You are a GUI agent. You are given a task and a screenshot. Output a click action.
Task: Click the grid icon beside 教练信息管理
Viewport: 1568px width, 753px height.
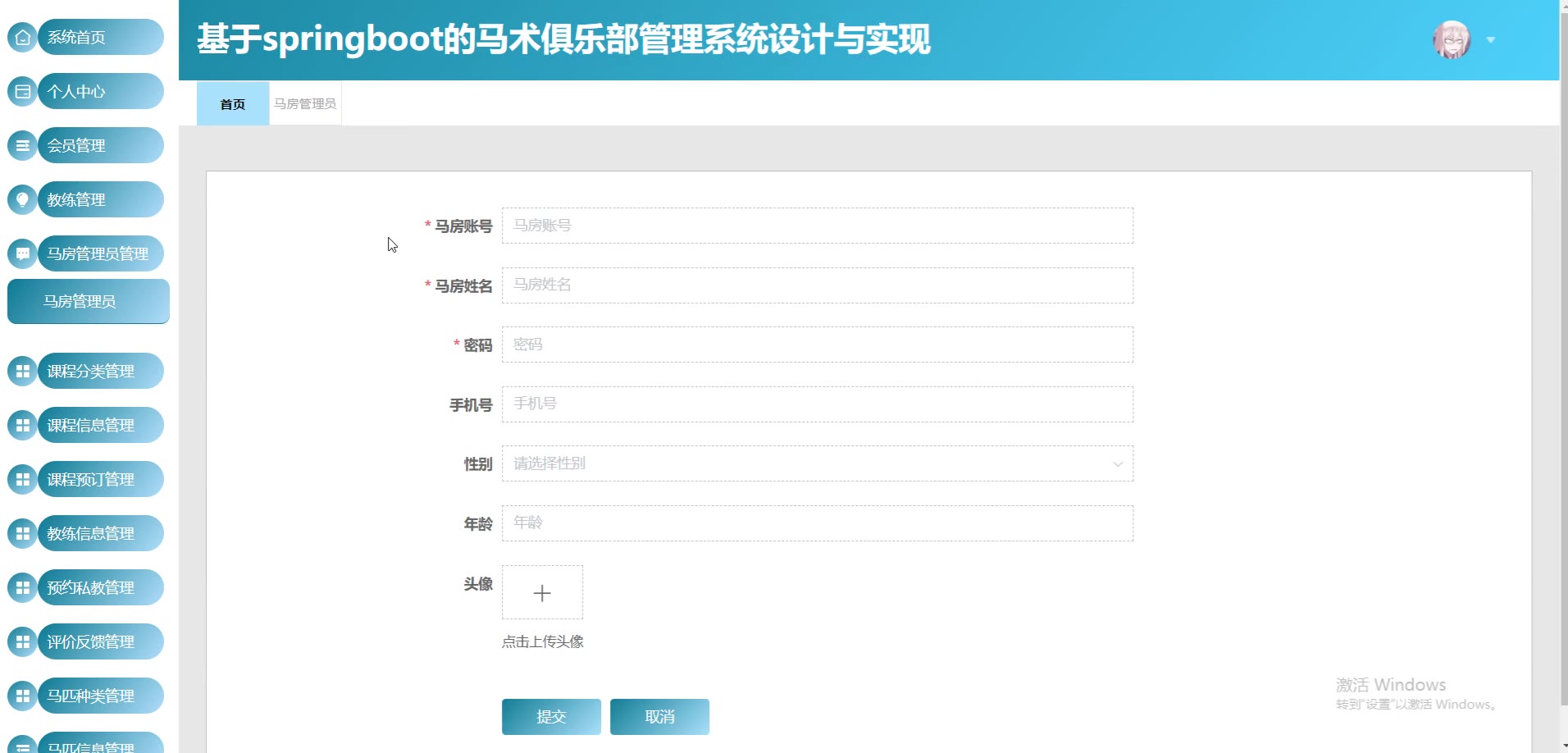click(x=23, y=533)
